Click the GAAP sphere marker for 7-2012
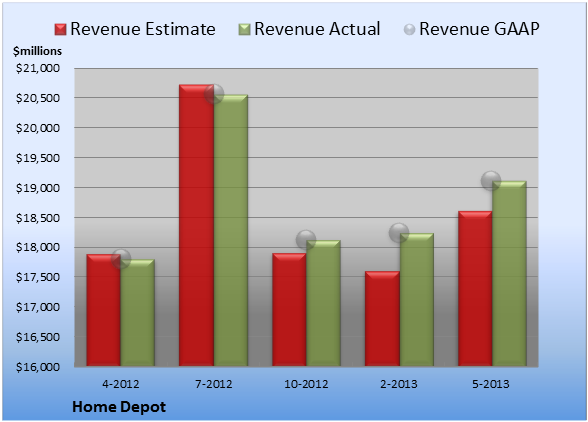This screenshot has height=422, width=588. [214, 94]
